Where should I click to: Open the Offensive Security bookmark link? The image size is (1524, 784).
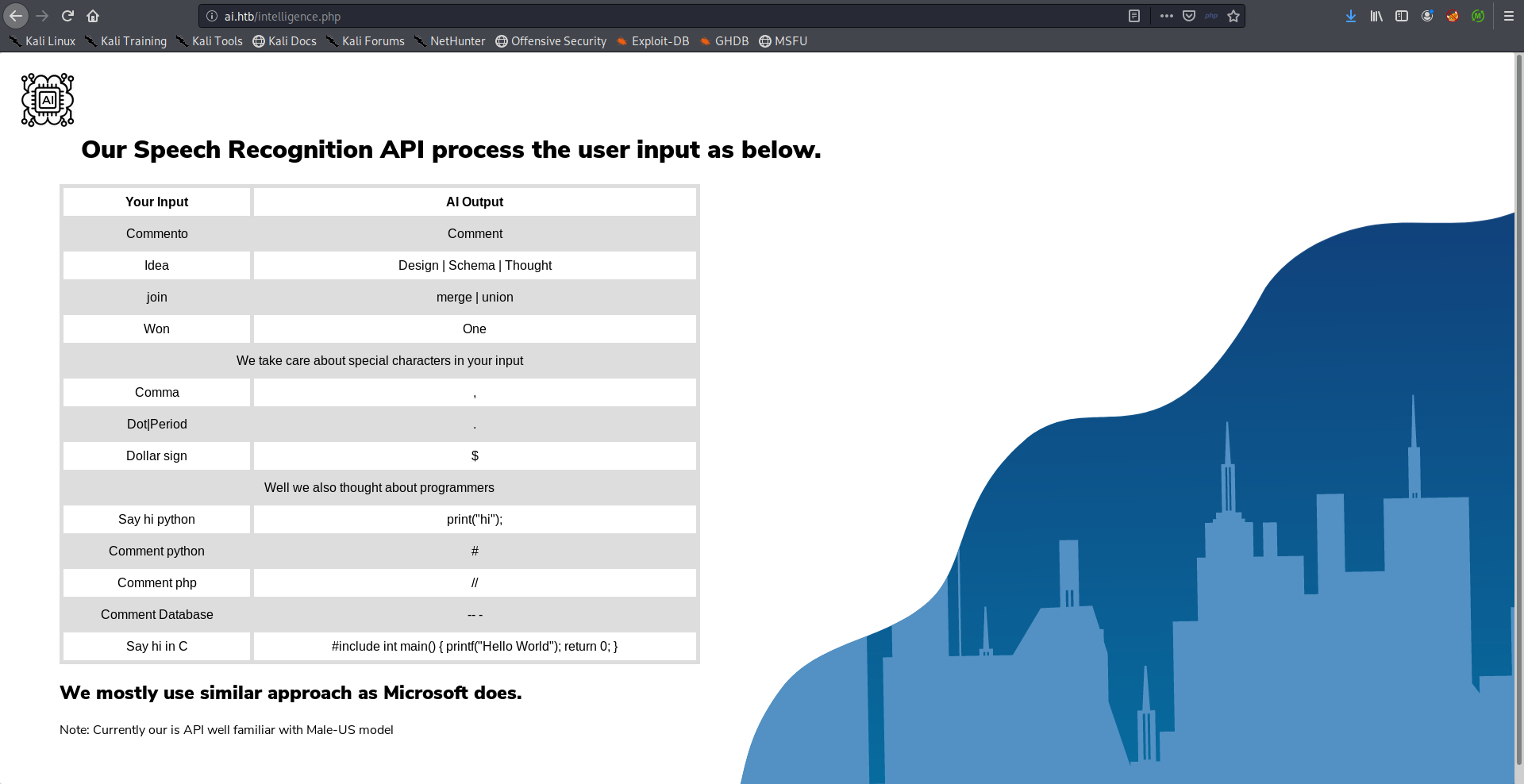[551, 41]
